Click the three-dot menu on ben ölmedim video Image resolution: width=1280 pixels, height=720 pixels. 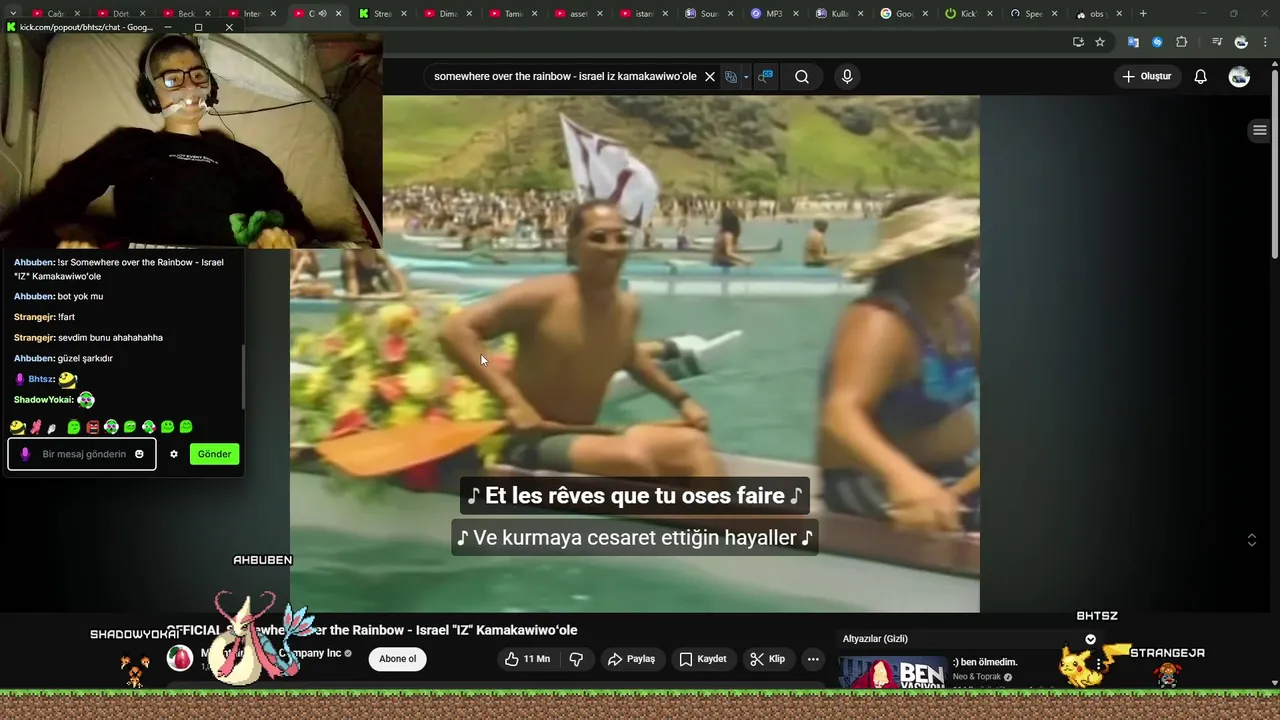pos(1099,665)
